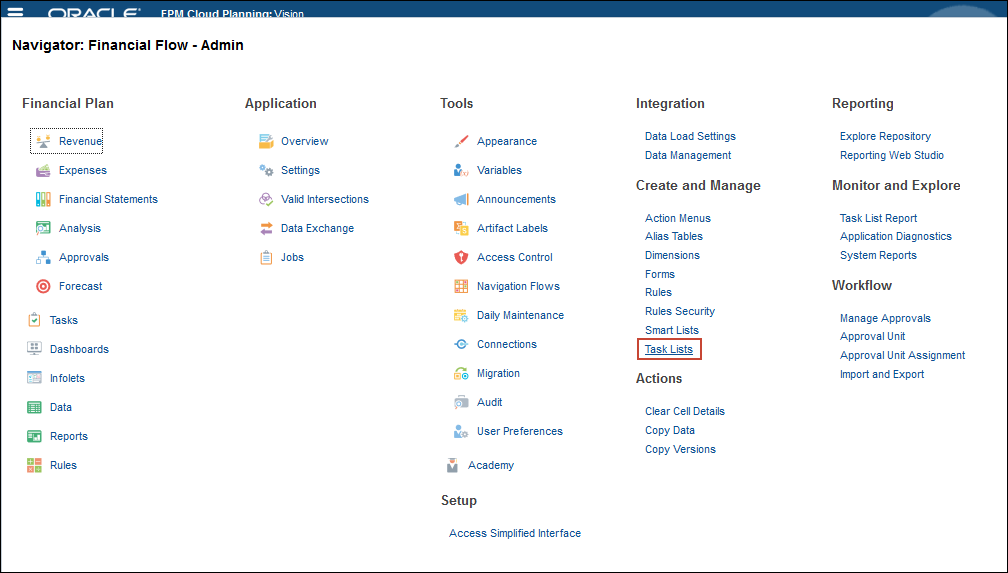Viewport: 1008px width, 573px height.
Task: Click the Dashboards icon
Action: coord(34,349)
